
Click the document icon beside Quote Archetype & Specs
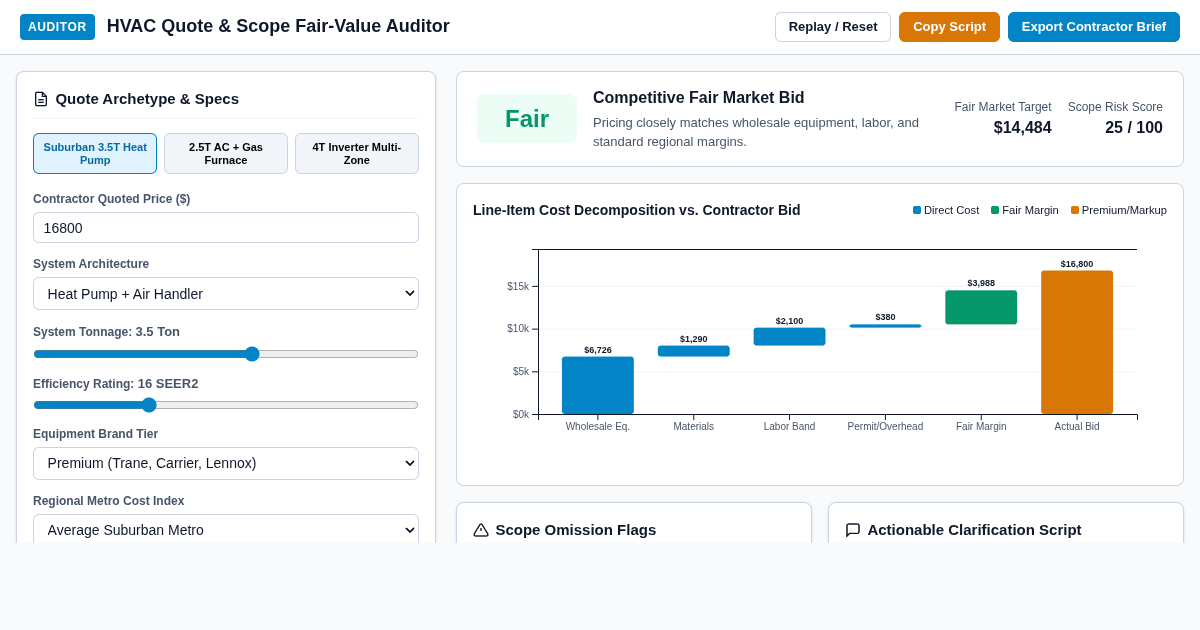click(41, 99)
